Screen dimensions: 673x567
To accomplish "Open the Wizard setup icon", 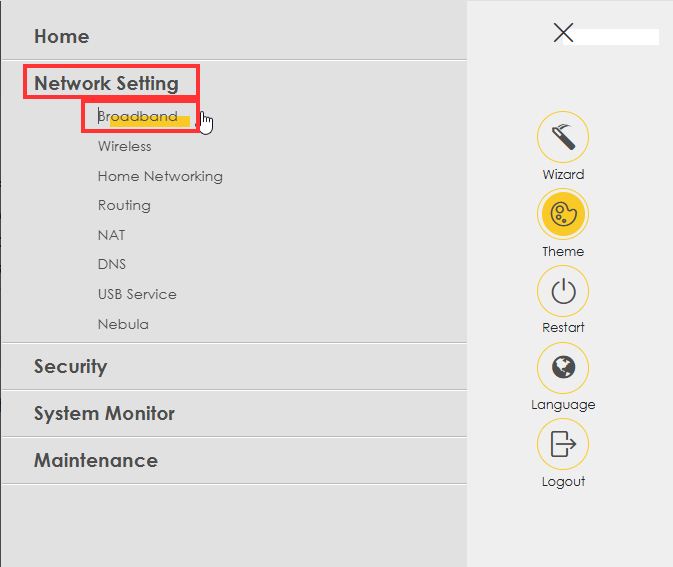I will [x=563, y=138].
